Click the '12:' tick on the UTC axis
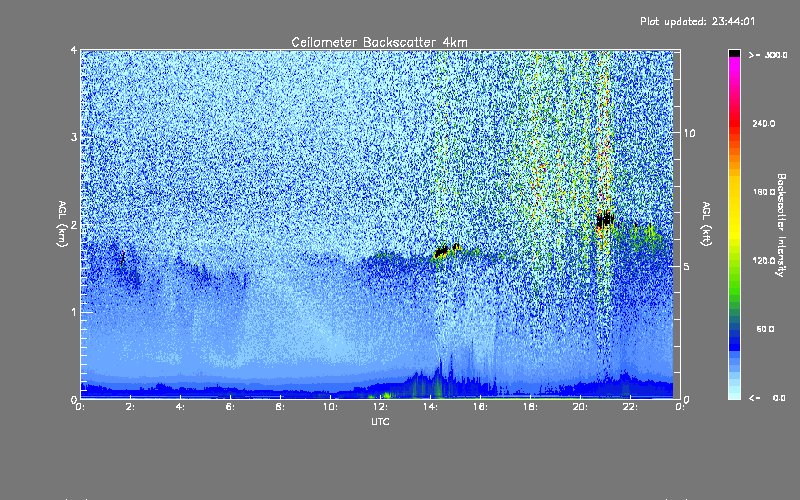 (x=381, y=407)
